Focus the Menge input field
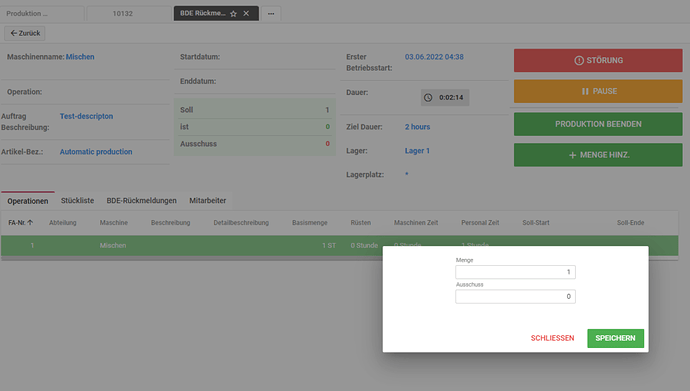Screen dimensions: 690x391 [515, 272]
